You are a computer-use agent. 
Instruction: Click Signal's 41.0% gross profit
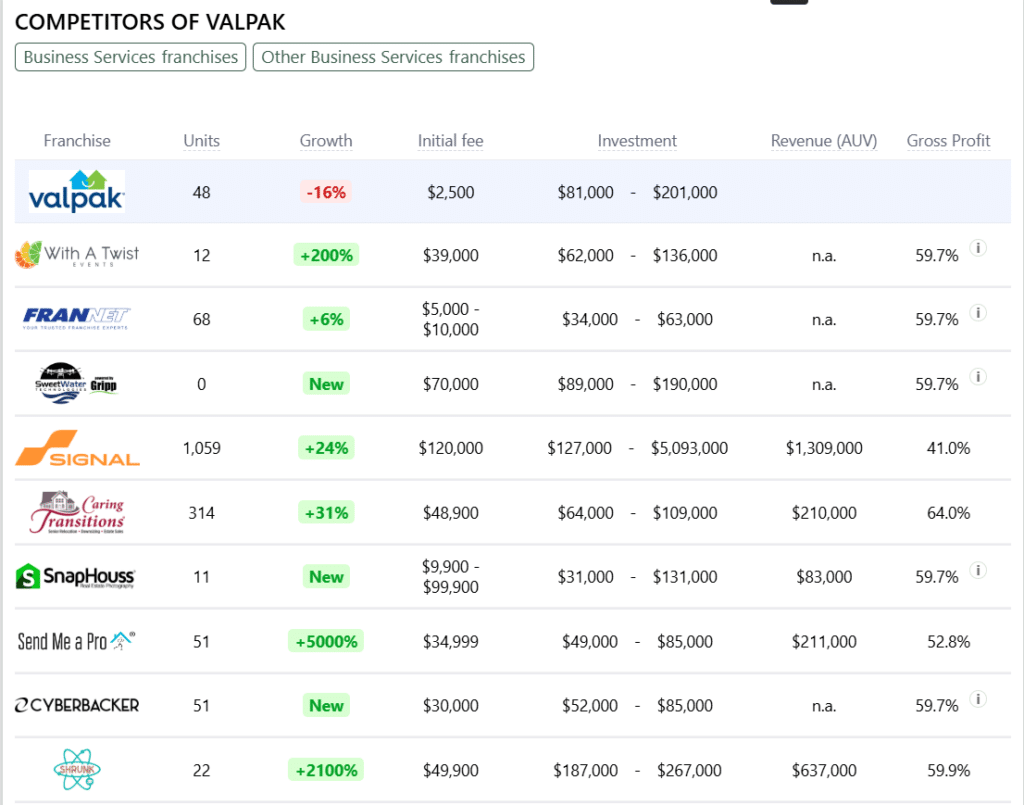pyautogui.click(x=948, y=448)
